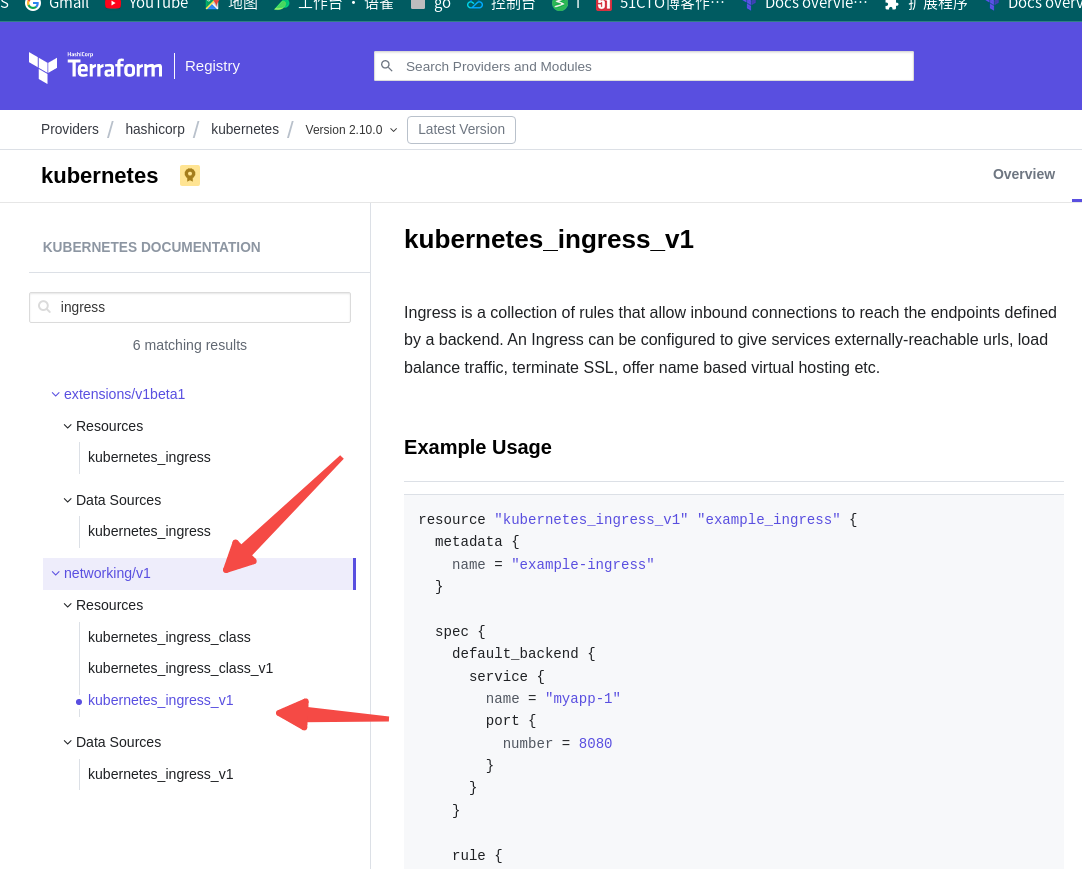Open kubernetes_ingress_v1 data source

coord(160,774)
